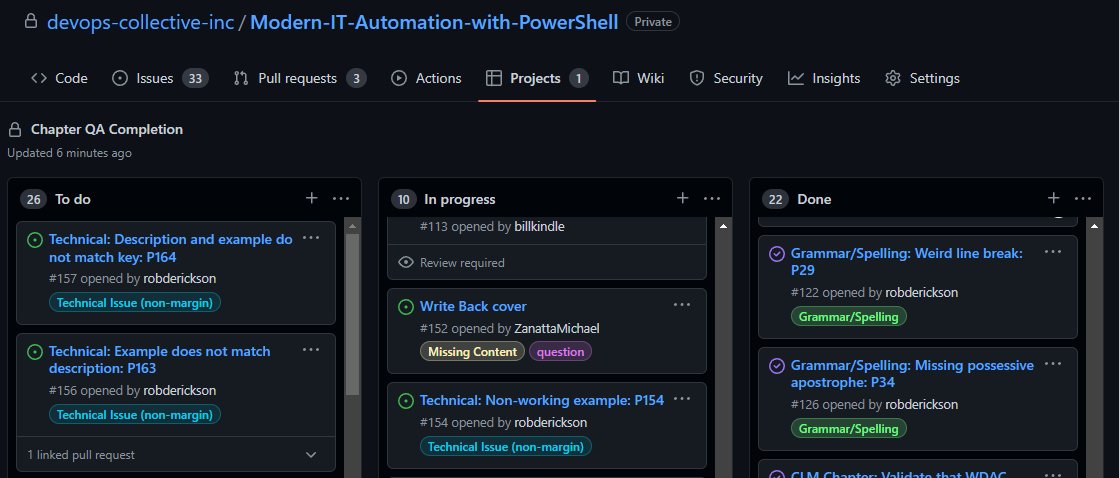Image resolution: width=1119 pixels, height=478 pixels.
Task: Open card menu for issue #122
Action: [x=1053, y=252]
